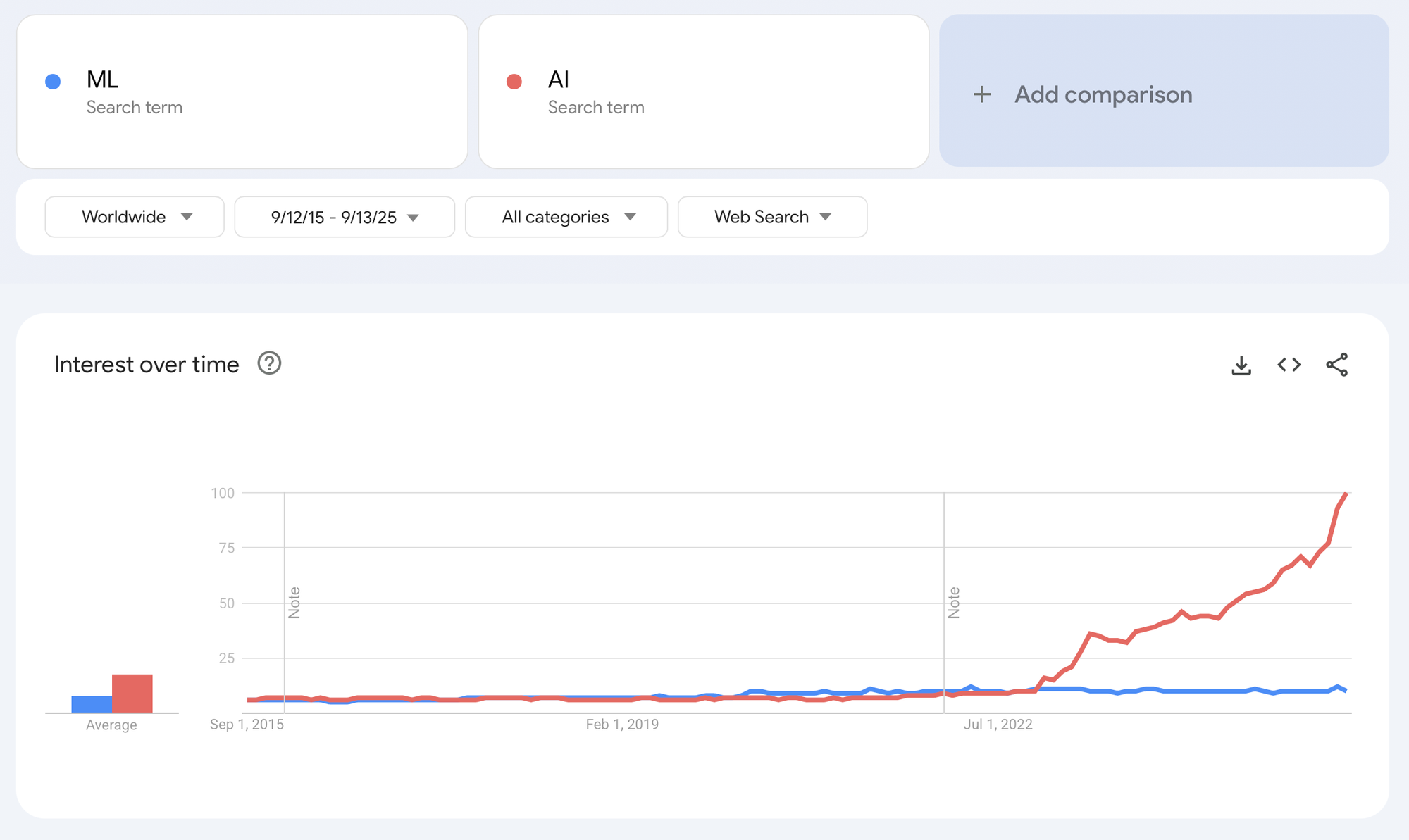Viewport: 1409px width, 840px height.
Task: Share the interest over time chart
Action: tap(1336, 365)
